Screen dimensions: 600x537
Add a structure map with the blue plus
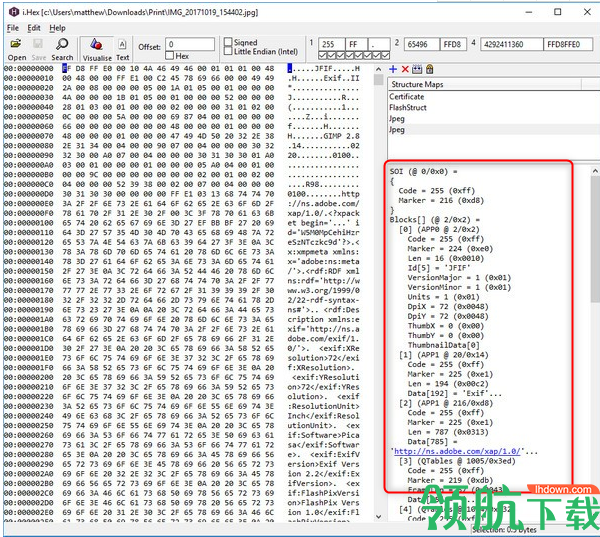393,69
